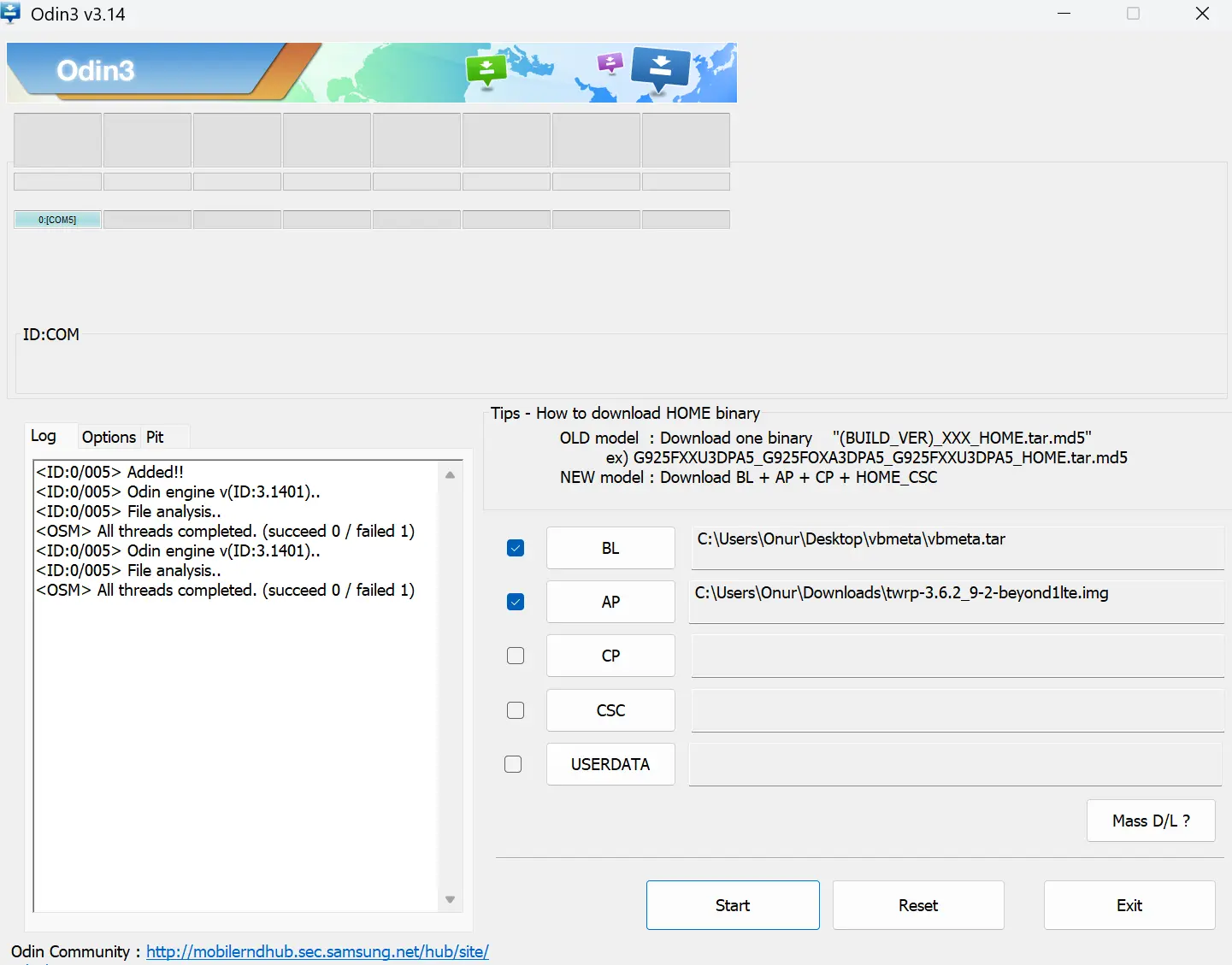This screenshot has width=1232, height=965.
Task: Click the empty CSC file path field
Action: (958, 710)
